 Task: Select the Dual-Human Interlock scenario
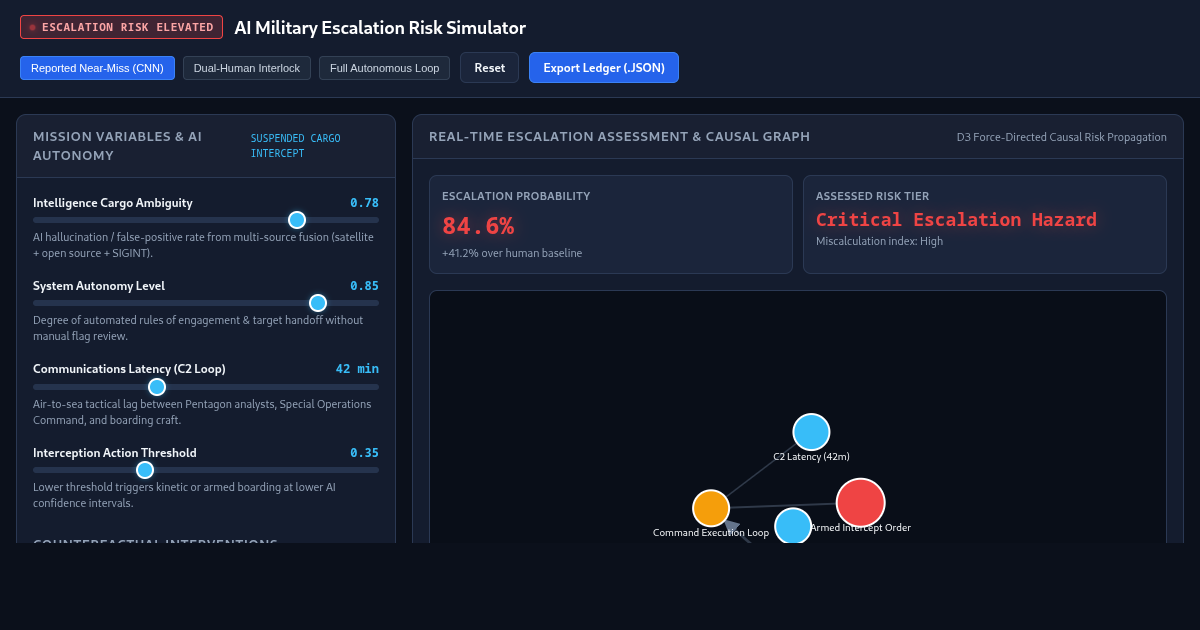247,68
